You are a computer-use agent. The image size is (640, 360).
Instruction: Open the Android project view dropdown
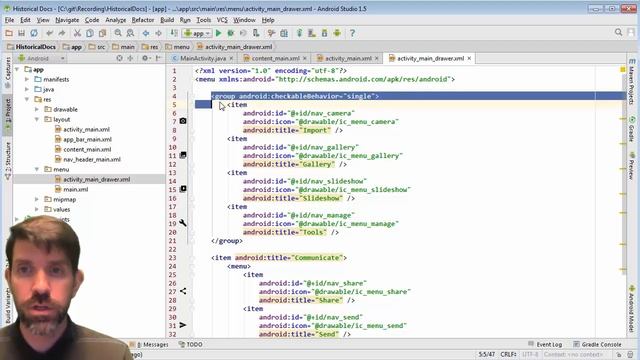[42, 58]
